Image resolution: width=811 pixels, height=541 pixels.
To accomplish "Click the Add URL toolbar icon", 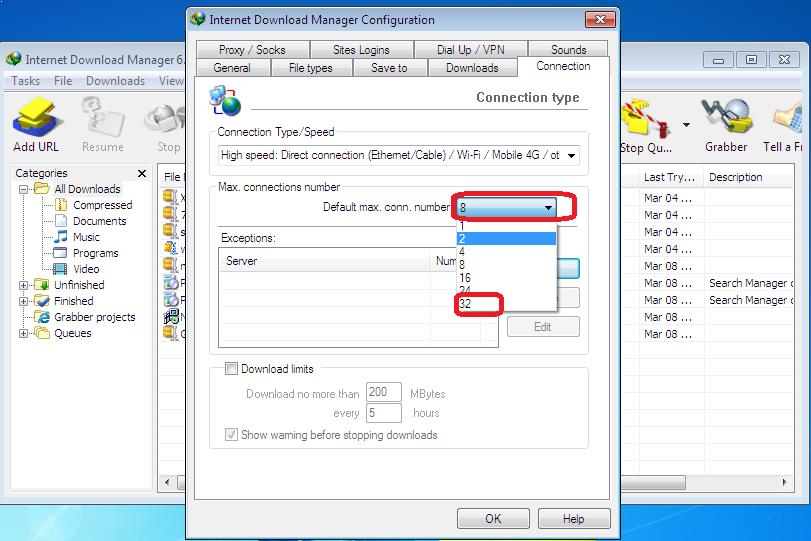I will [x=36, y=118].
